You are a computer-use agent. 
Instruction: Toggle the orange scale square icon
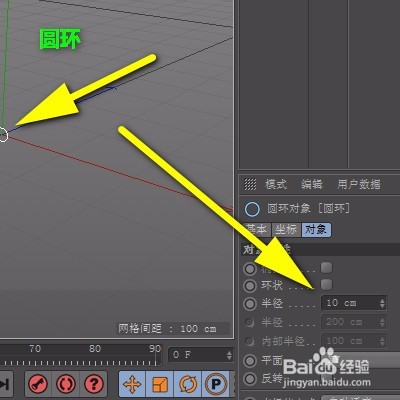click(x=160, y=384)
